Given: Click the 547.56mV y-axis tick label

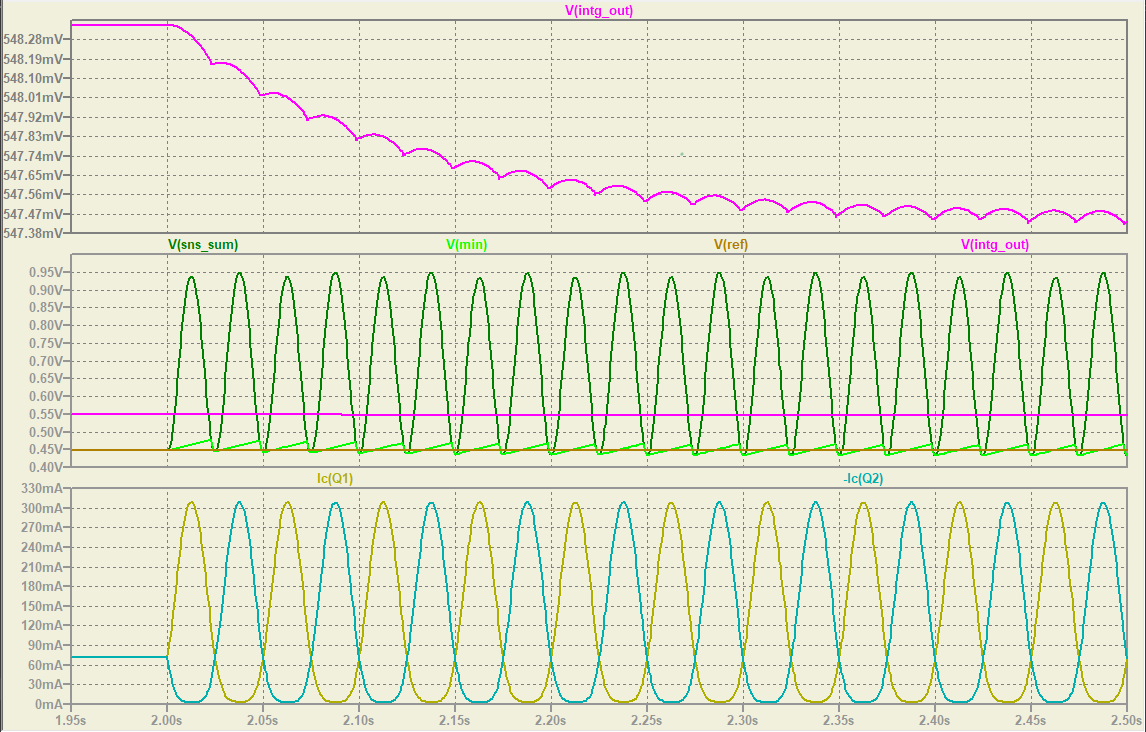Looking at the screenshot, I should (x=33, y=194).
